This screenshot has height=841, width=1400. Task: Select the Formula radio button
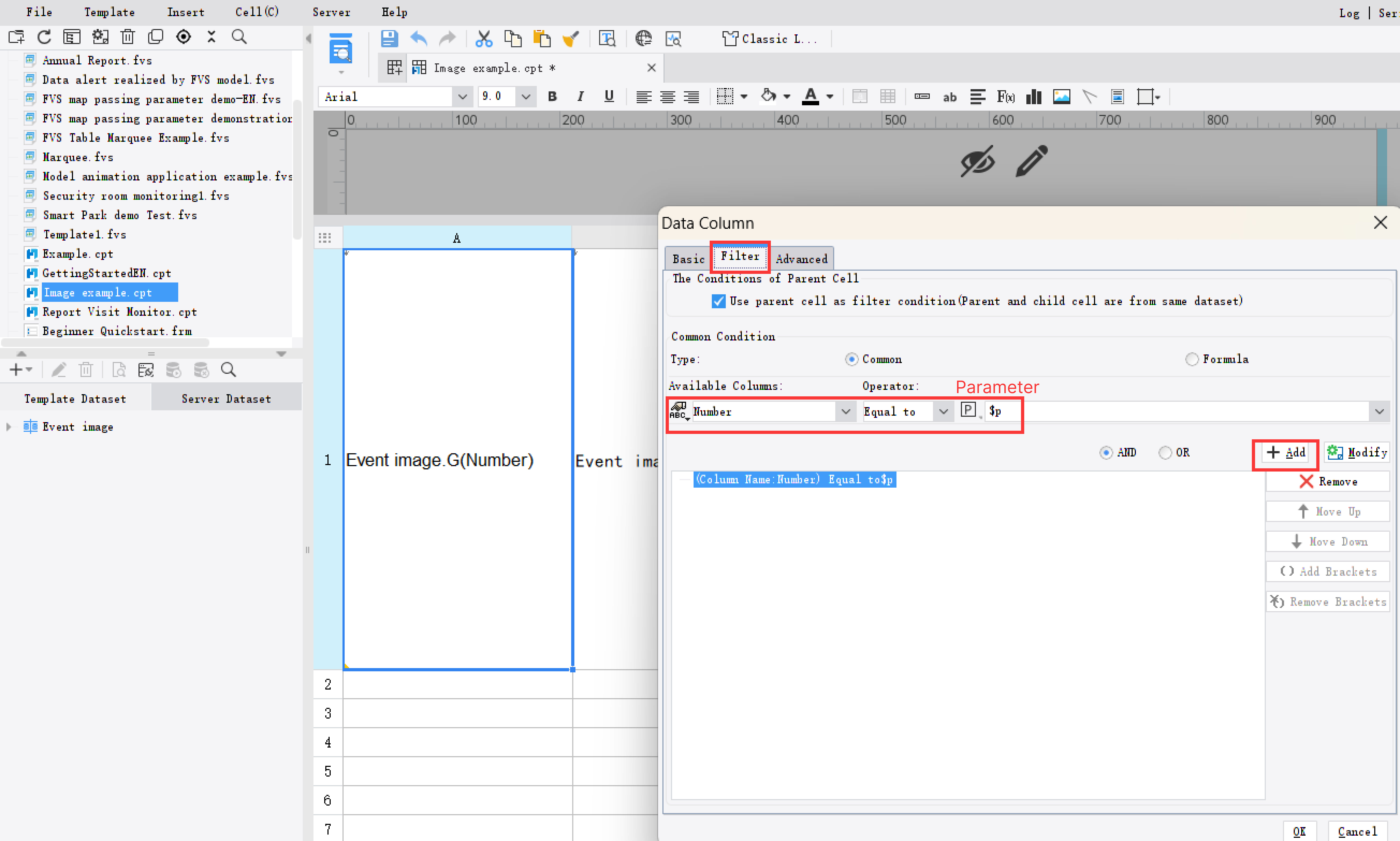click(1193, 359)
